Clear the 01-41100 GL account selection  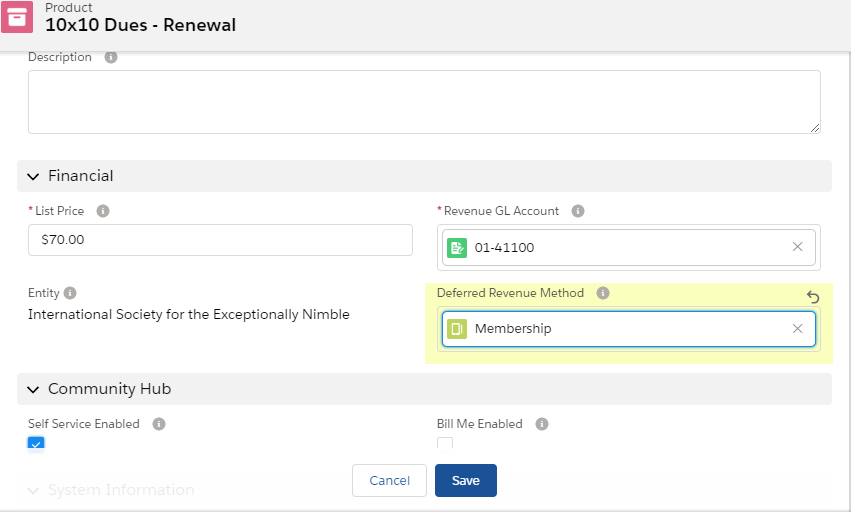click(797, 247)
